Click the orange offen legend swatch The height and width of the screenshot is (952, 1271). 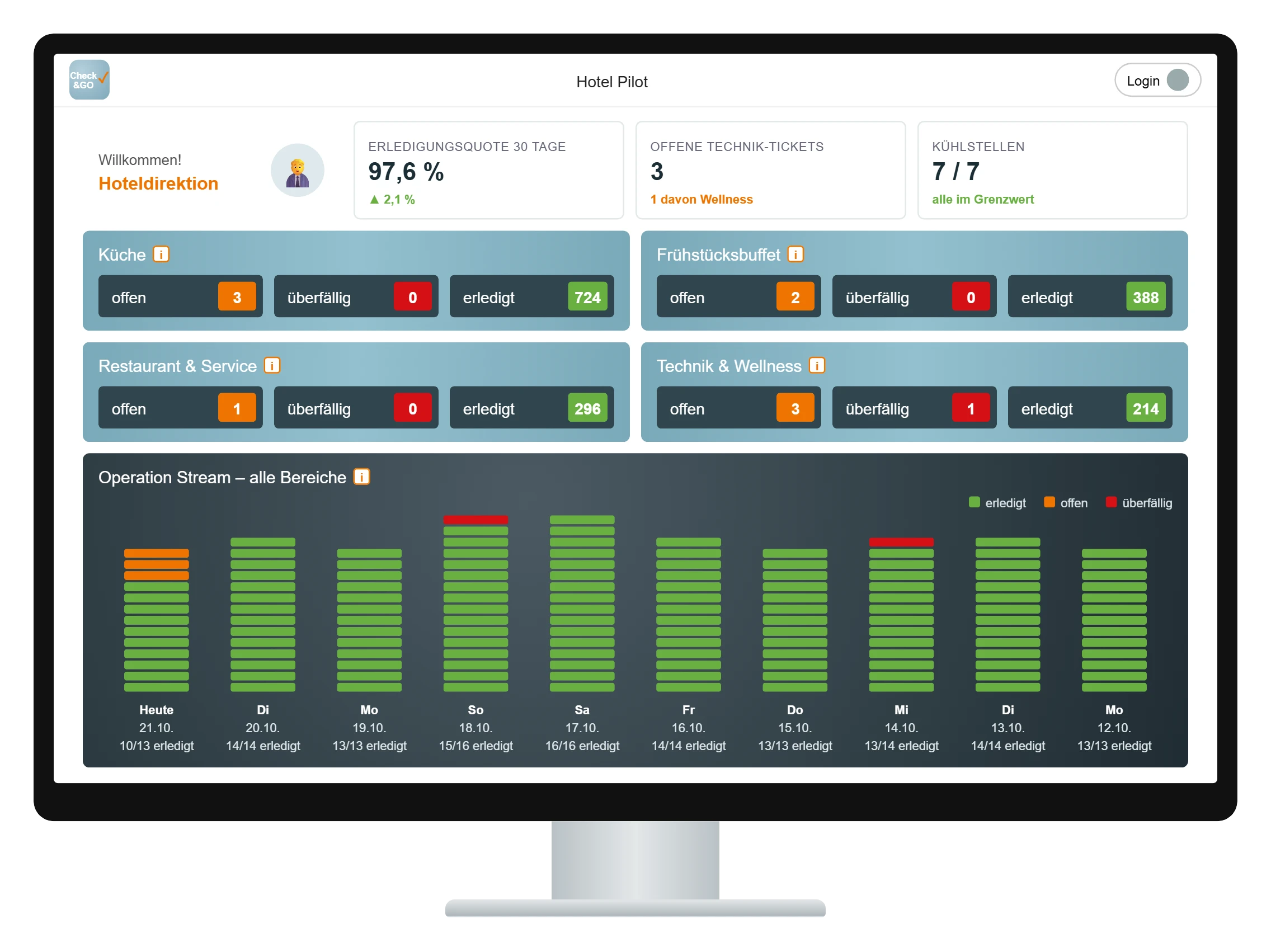tap(1049, 502)
